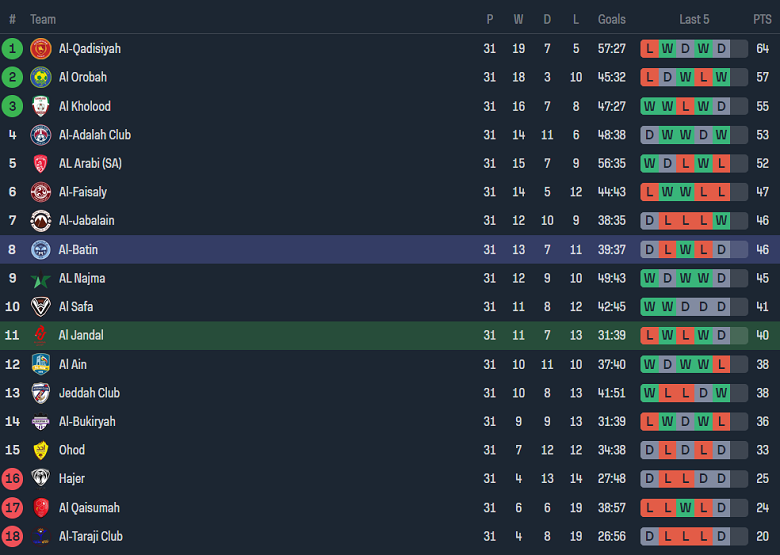Image resolution: width=780 pixels, height=555 pixels.
Task: Open Al-Jabalain team name link
Action: (x=85, y=221)
